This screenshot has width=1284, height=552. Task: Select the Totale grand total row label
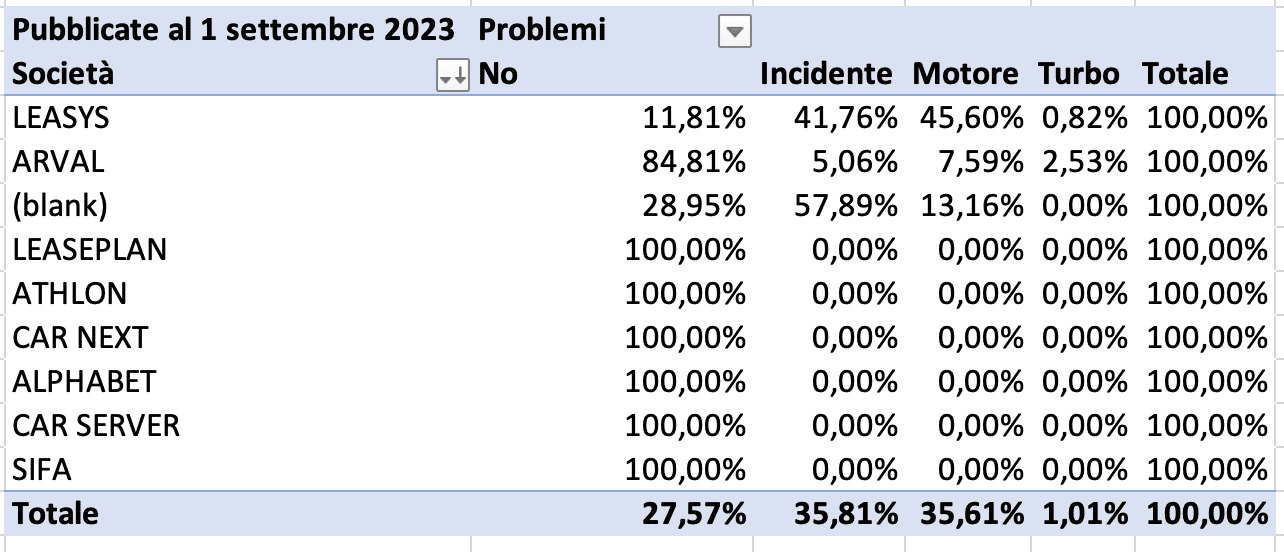coord(56,514)
